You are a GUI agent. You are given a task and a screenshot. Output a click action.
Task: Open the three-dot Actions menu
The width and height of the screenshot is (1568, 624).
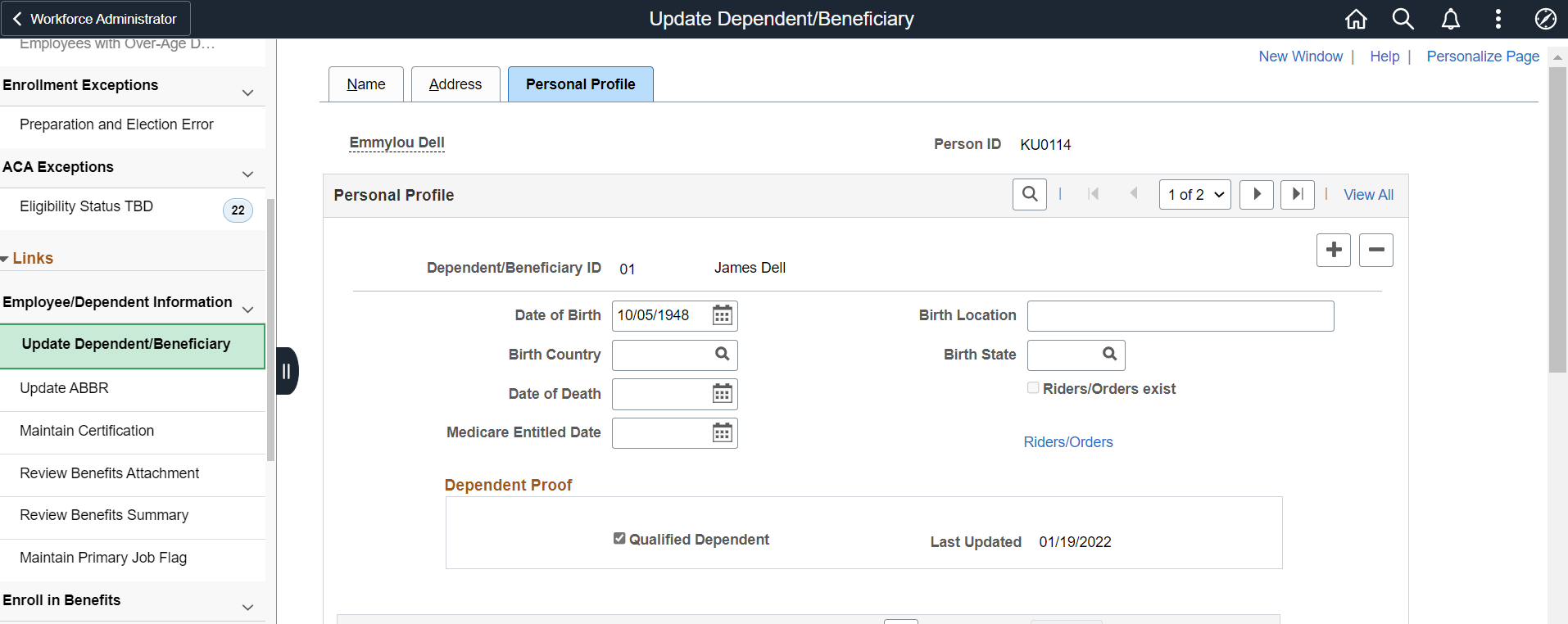pyautogui.click(x=1498, y=19)
